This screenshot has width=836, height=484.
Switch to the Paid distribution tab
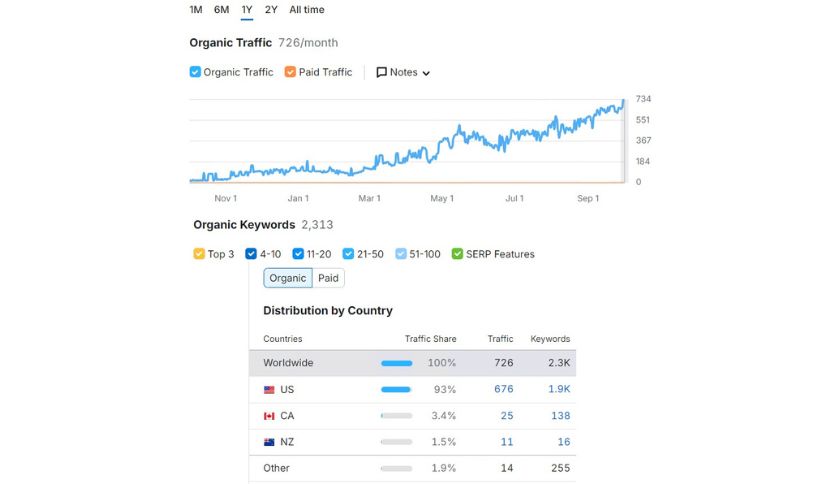328,278
